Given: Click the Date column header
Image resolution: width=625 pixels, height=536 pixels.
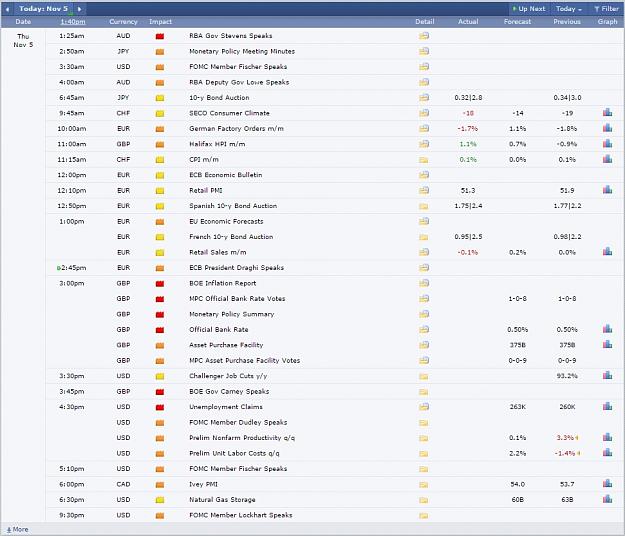Looking at the screenshot, I should click(23, 22).
